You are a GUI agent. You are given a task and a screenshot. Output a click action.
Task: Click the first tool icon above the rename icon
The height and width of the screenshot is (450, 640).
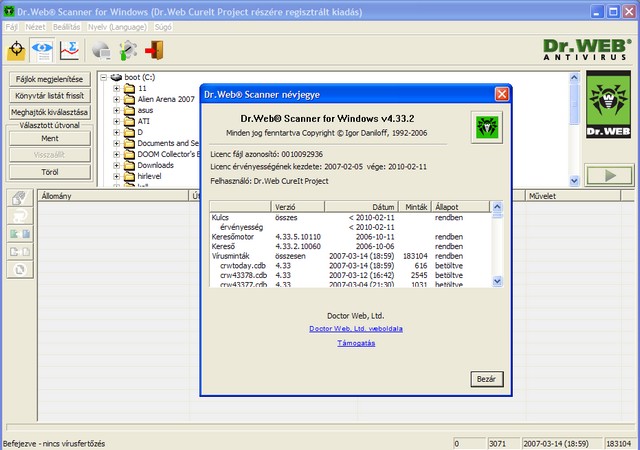20,198
